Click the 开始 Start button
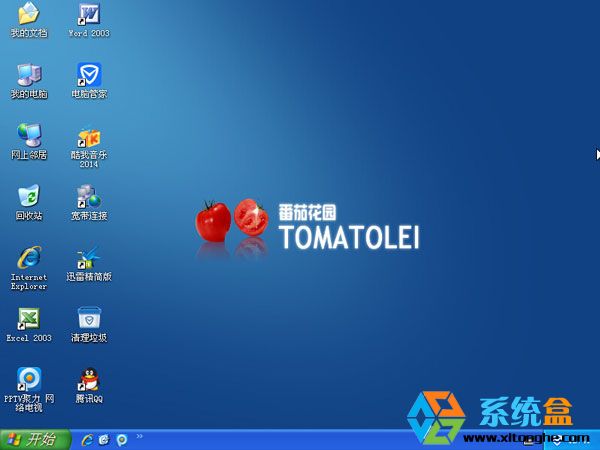This screenshot has height=450, width=600. click(36, 439)
